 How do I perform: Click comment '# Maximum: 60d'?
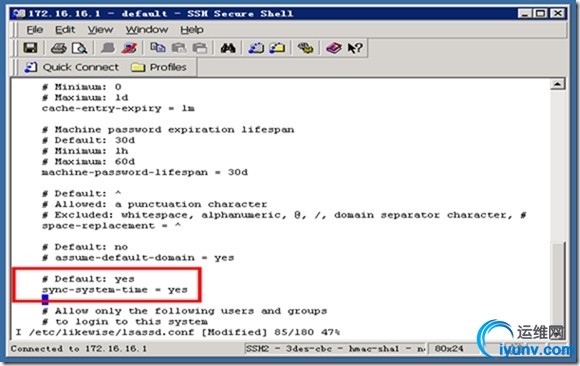(x=88, y=162)
